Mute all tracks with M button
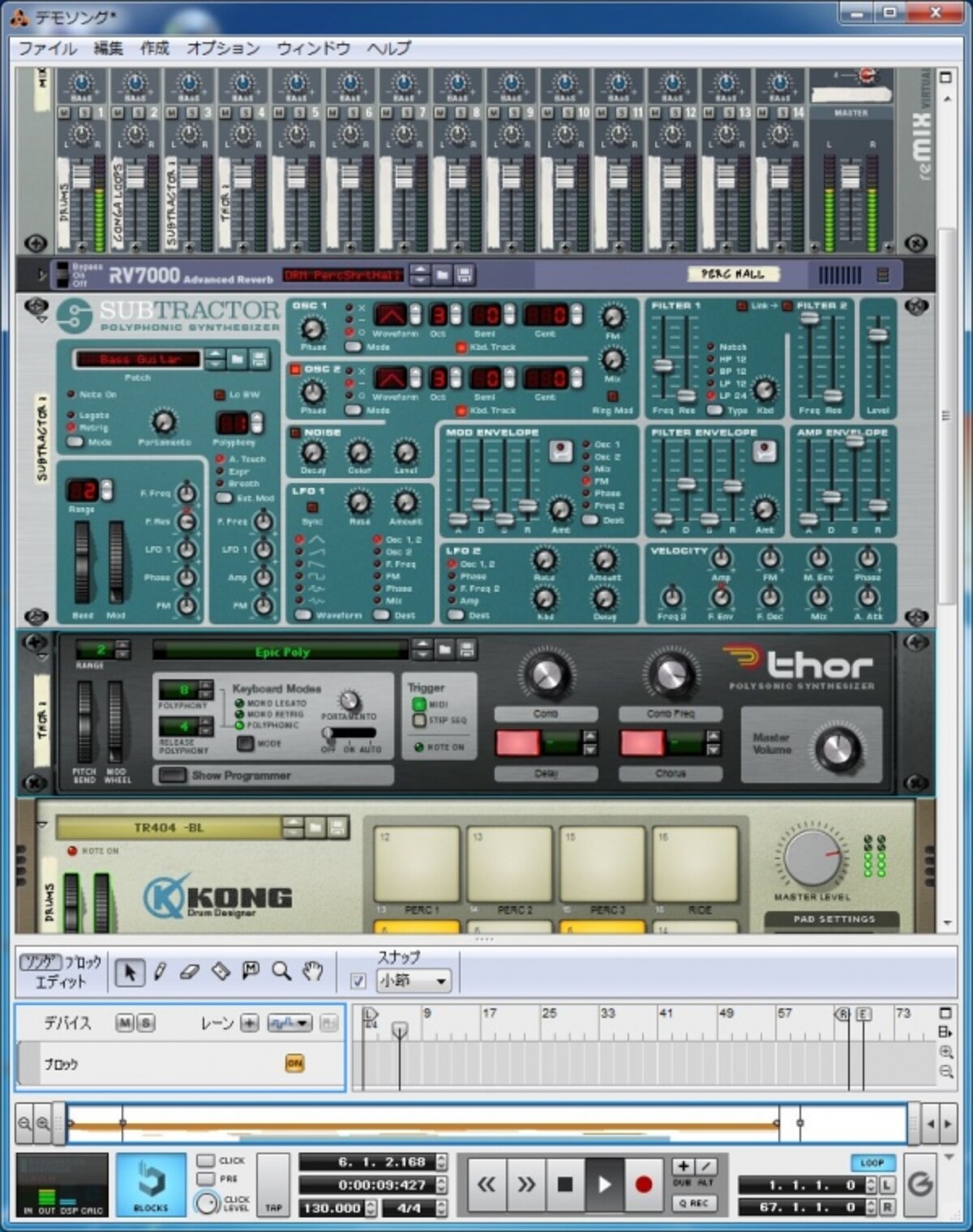This screenshot has width=973, height=1232. coord(124,1023)
